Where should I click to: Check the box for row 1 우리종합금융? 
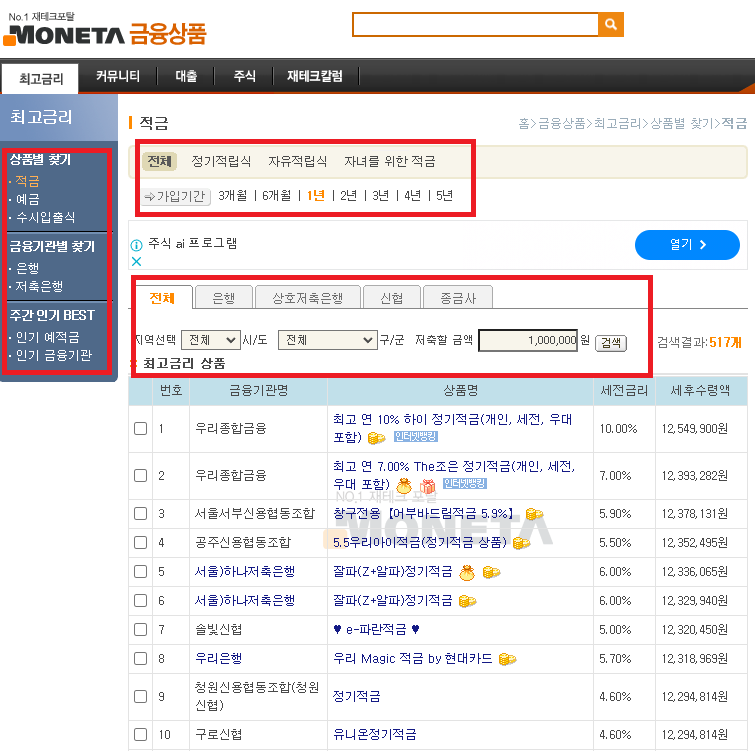click(x=141, y=428)
